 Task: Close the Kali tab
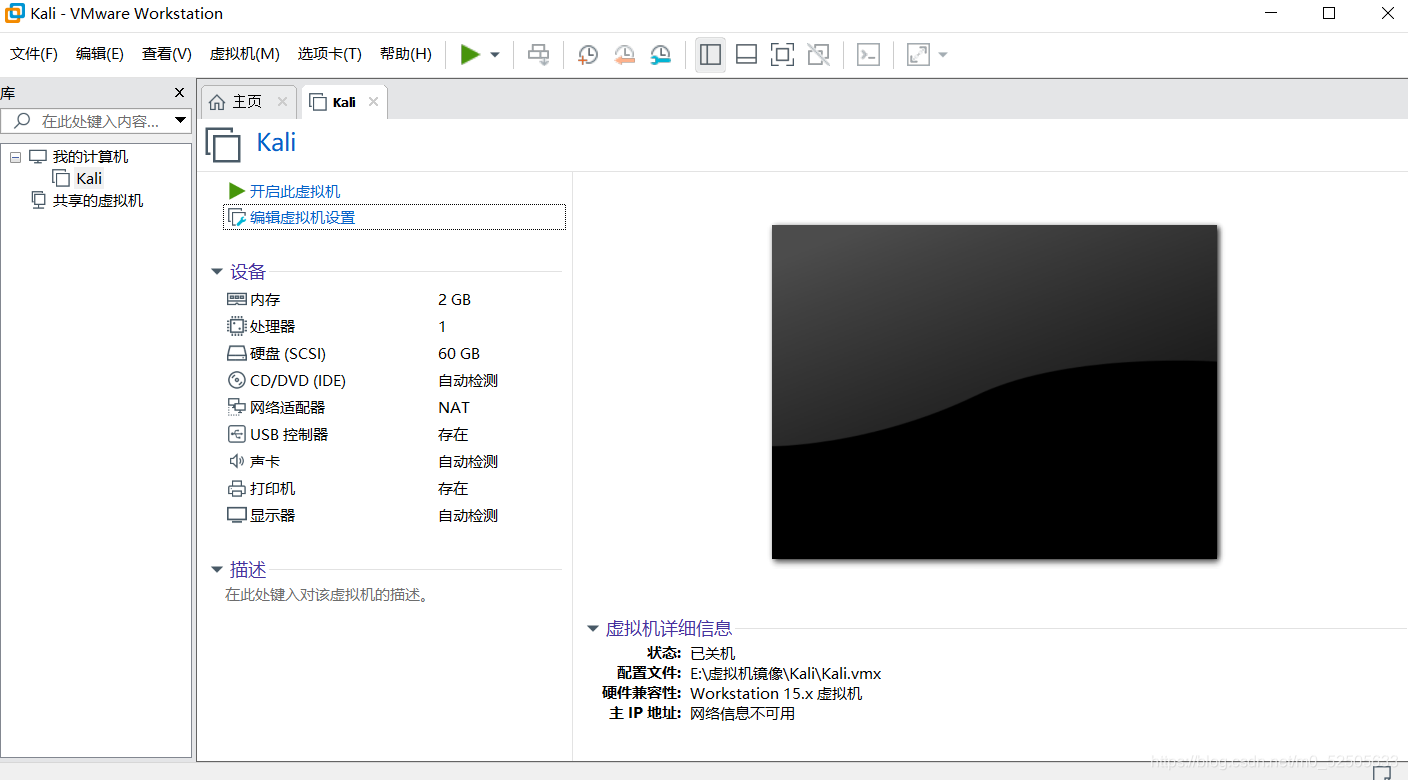pos(373,102)
